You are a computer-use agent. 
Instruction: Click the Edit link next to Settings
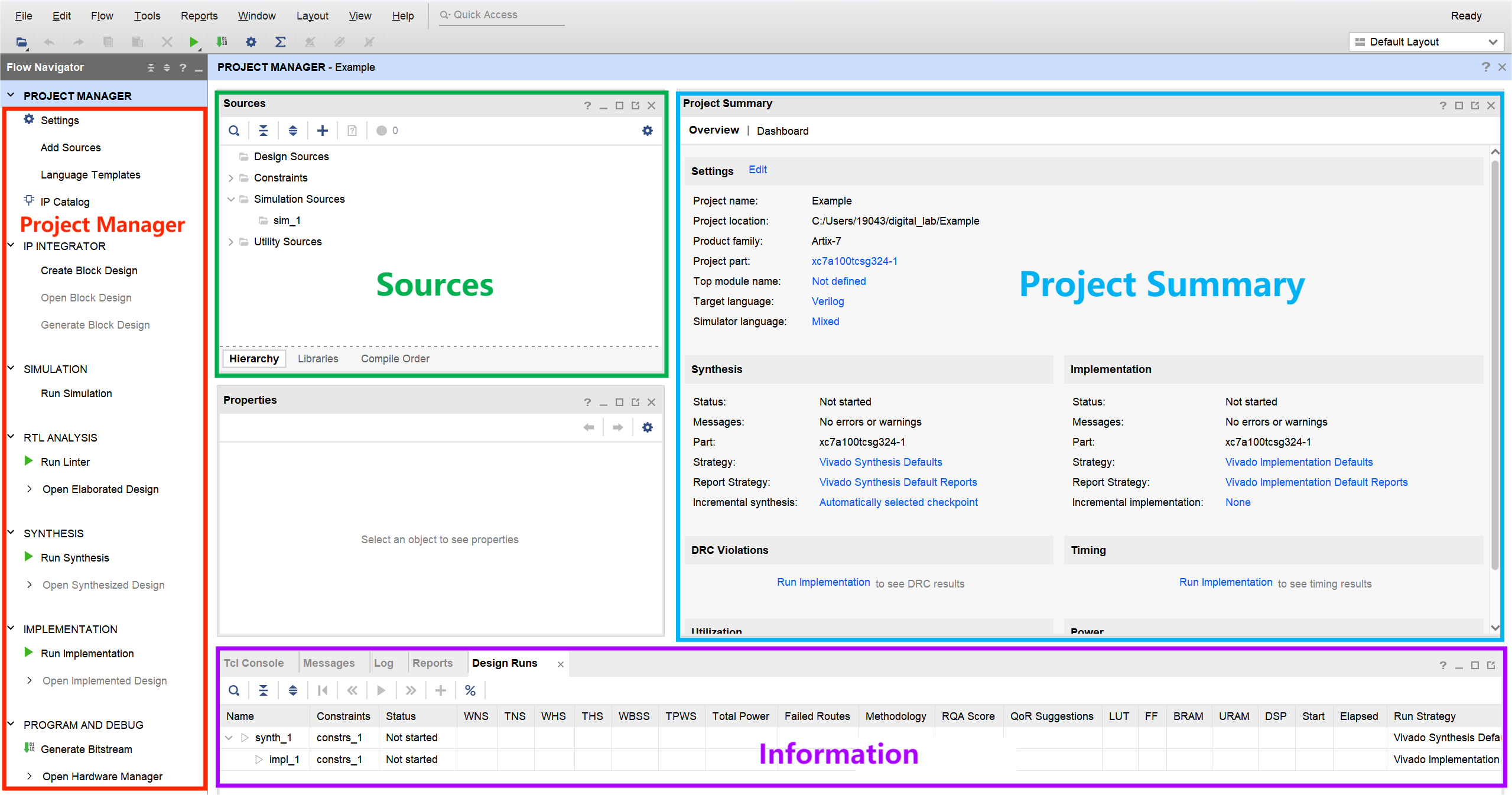pyautogui.click(x=757, y=170)
